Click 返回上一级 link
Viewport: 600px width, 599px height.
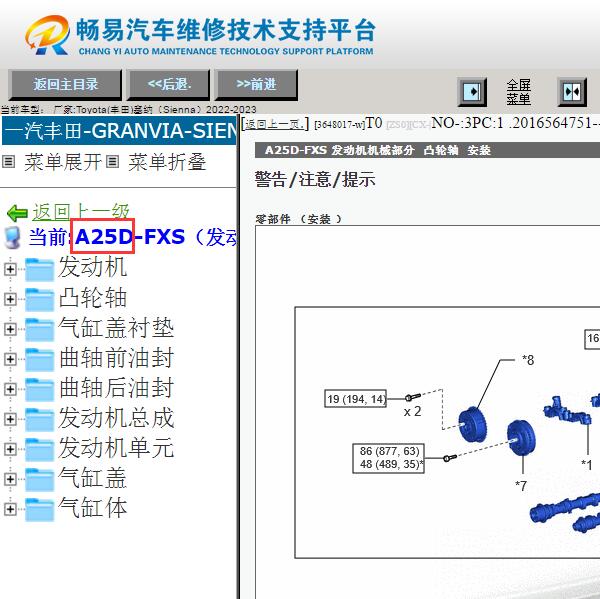tap(81, 212)
